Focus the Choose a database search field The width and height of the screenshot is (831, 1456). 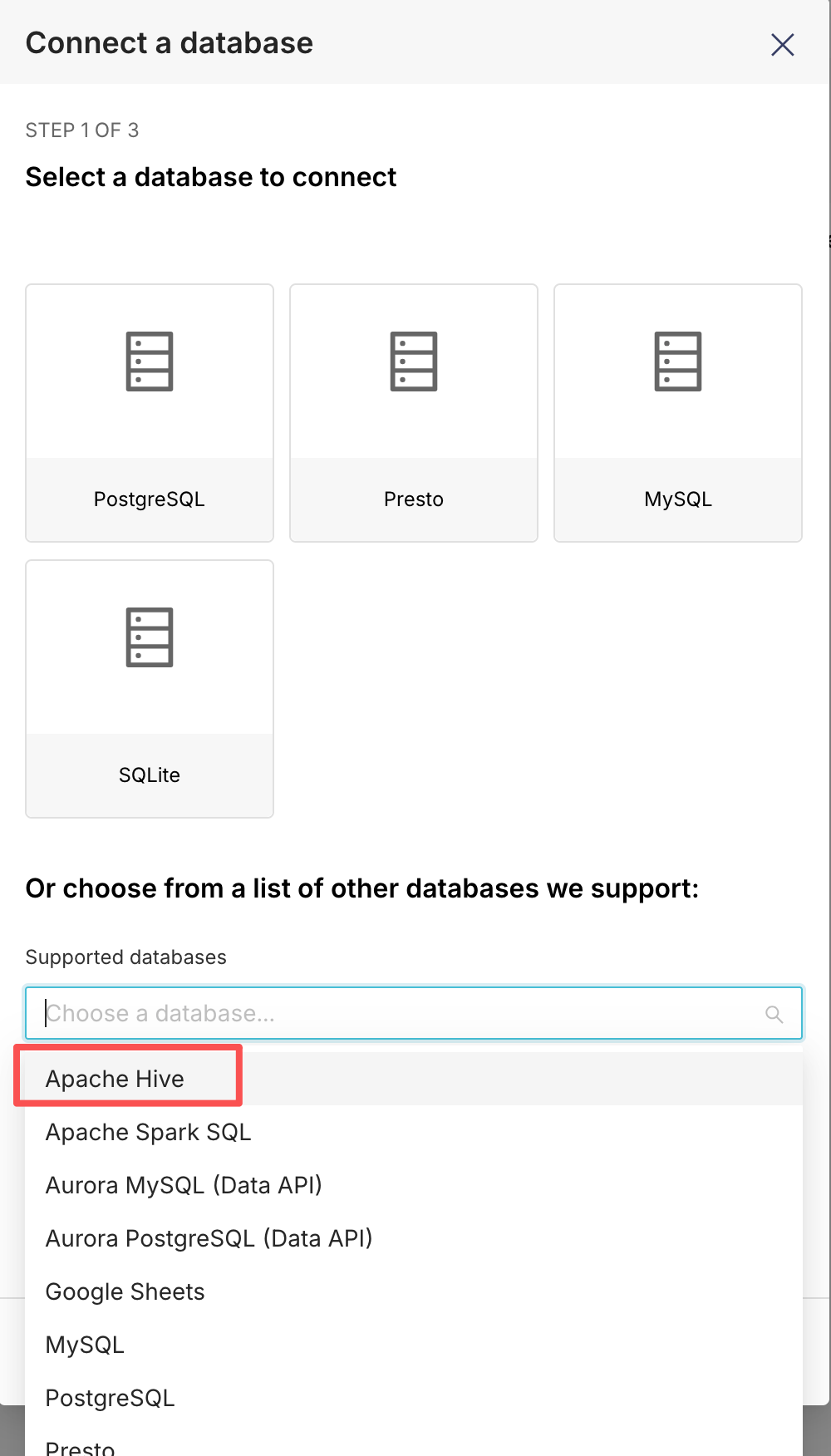(x=399, y=1014)
